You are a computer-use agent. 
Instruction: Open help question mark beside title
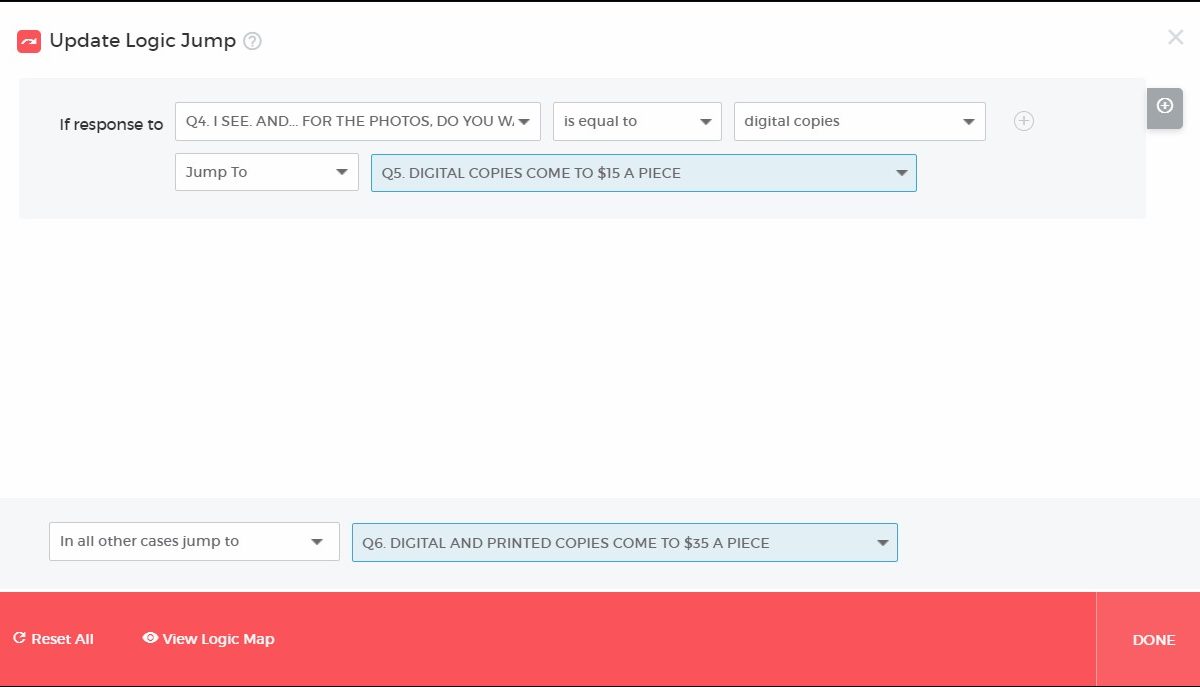pos(253,41)
